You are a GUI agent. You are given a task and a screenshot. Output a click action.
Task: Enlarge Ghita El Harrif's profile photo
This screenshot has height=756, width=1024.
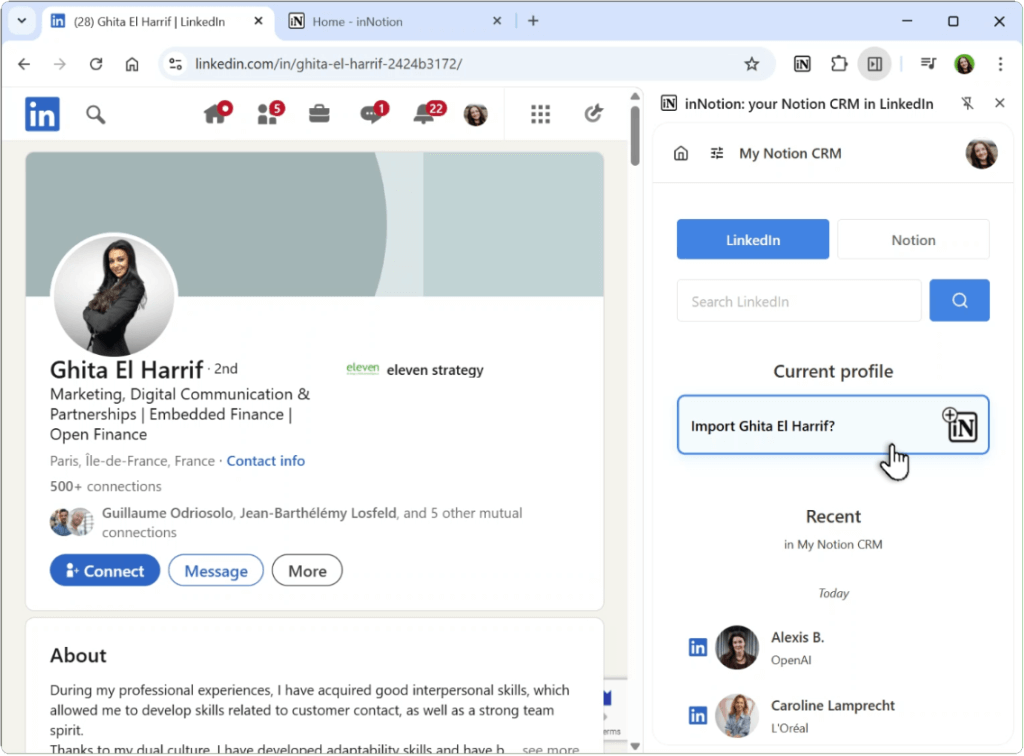[x=114, y=295]
